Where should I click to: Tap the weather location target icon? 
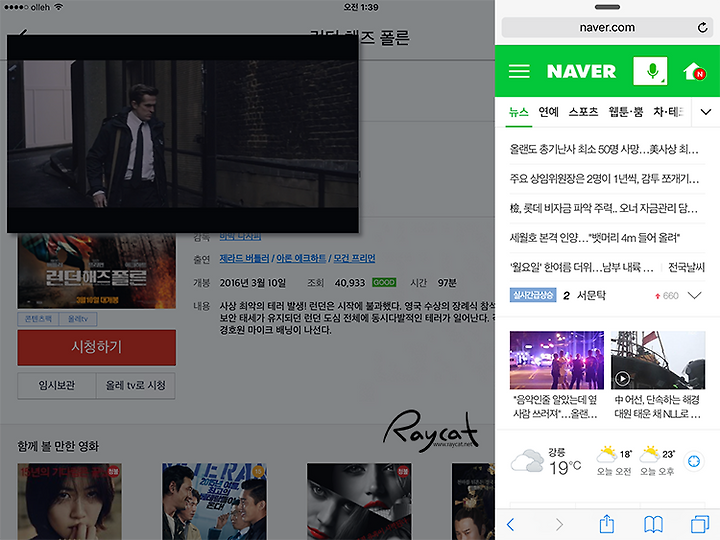coord(694,461)
